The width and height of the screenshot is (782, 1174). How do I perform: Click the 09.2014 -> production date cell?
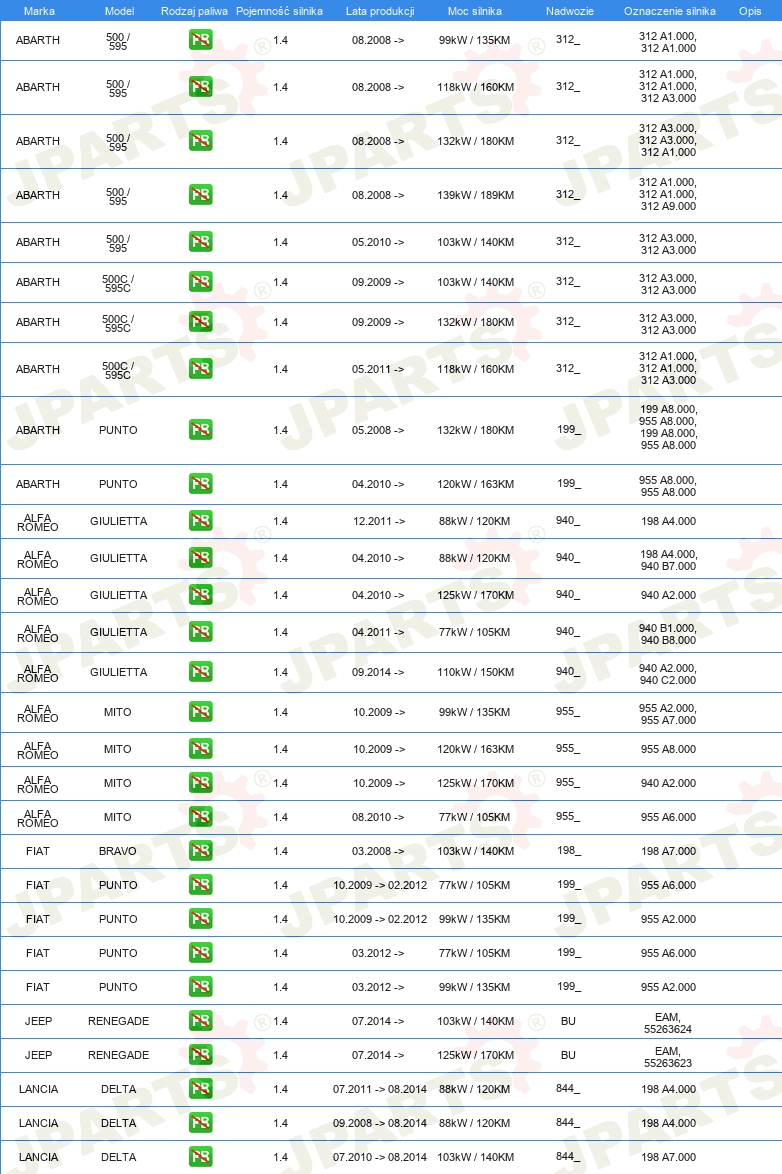[378, 672]
